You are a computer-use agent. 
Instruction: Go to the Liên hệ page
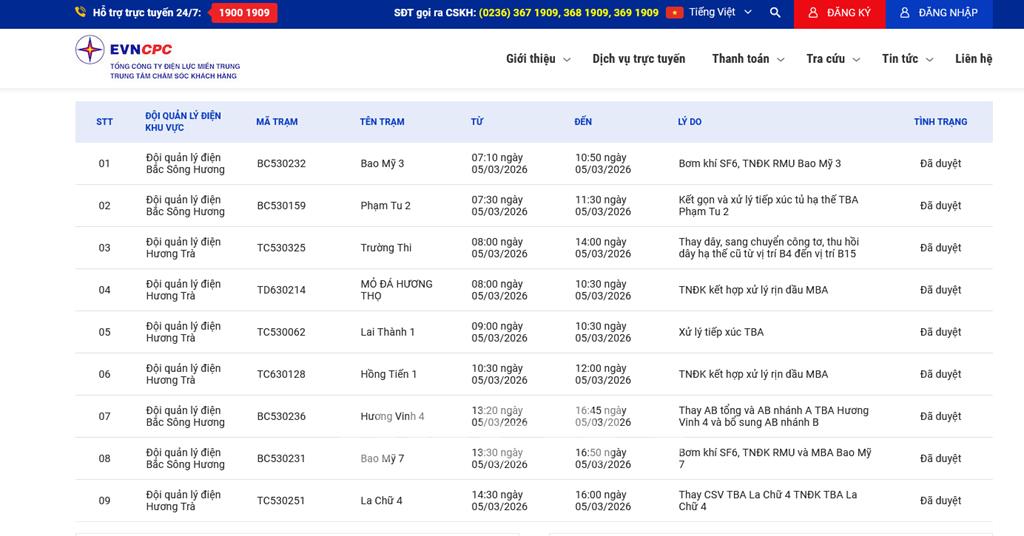(x=973, y=59)
